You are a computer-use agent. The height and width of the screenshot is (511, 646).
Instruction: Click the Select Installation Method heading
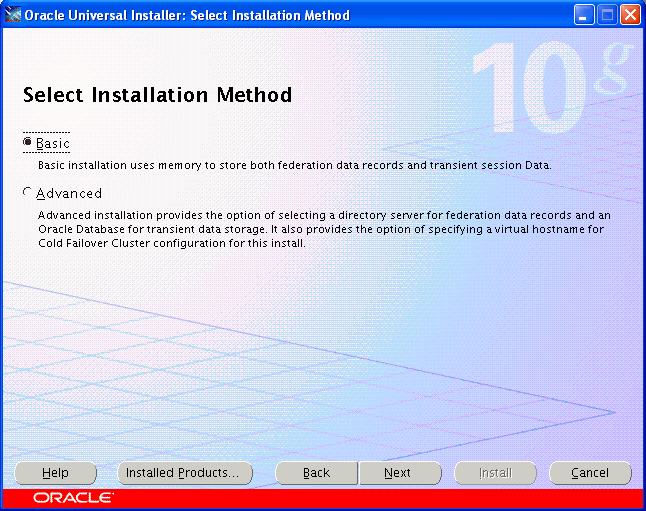point(157,95)
